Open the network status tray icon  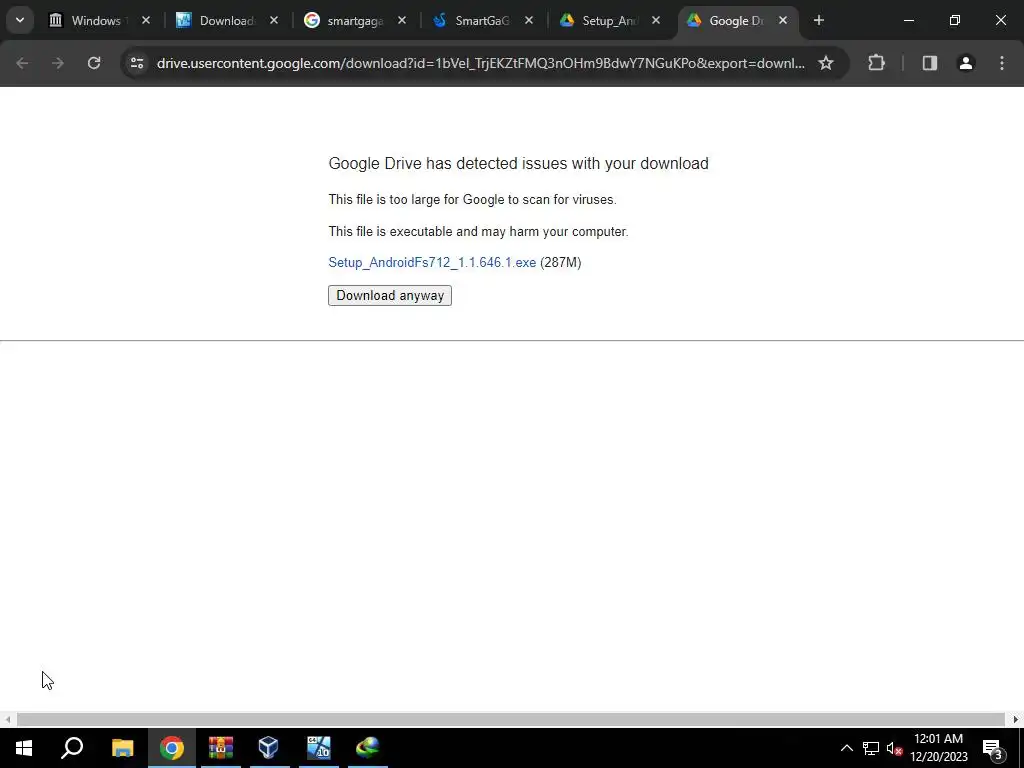(x=871, y=748)
